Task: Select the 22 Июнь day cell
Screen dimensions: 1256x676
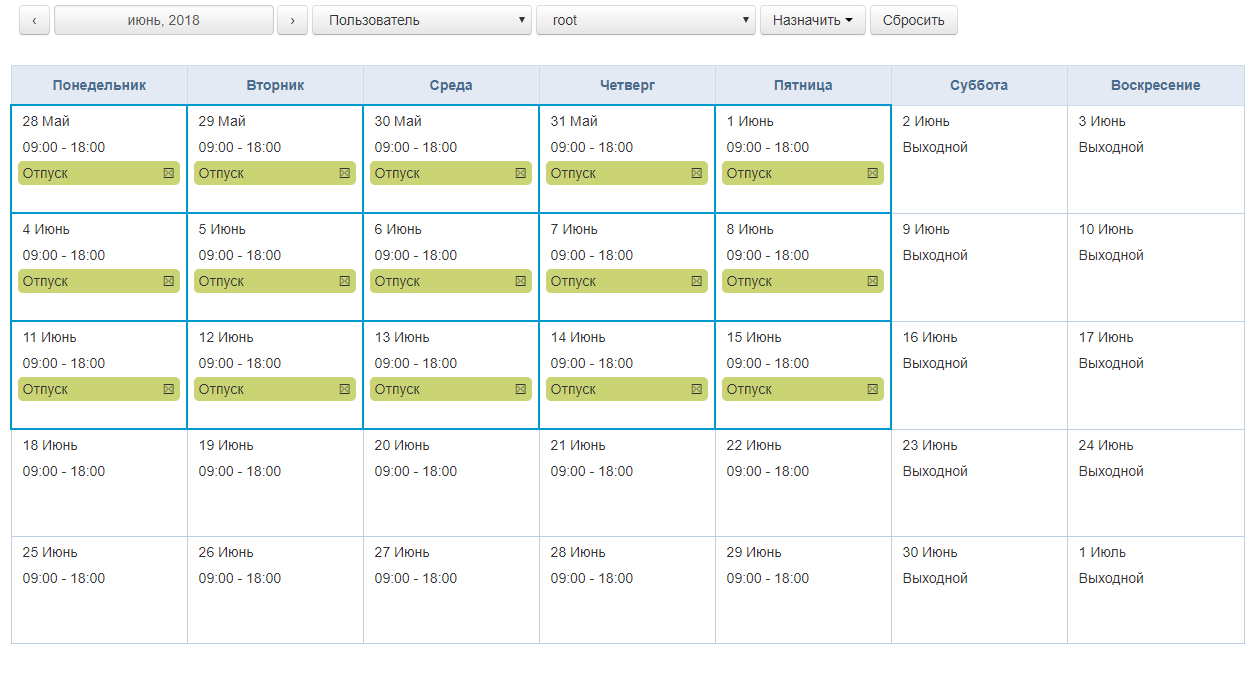Action: [803, 483]
